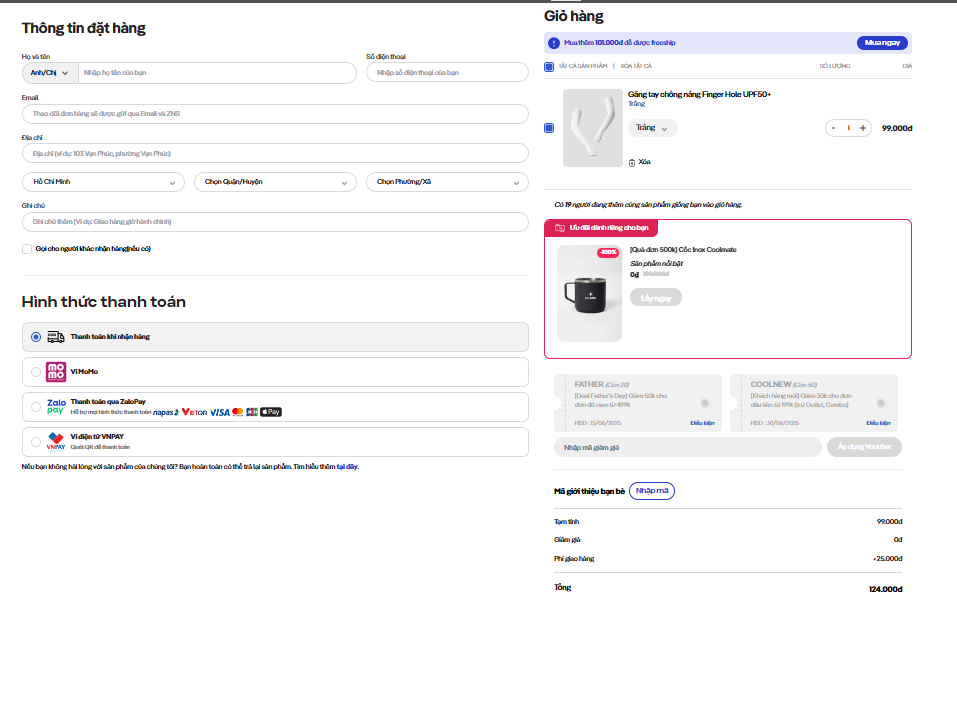Increase glove quantity with plus button
Viewport: 957px width, 713px height.
point(863,128)
